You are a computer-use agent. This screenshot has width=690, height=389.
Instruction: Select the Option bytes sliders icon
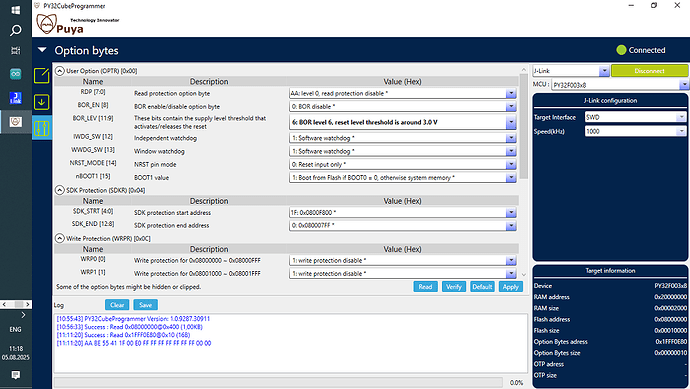pyautogui.click(x=42, y=128)
